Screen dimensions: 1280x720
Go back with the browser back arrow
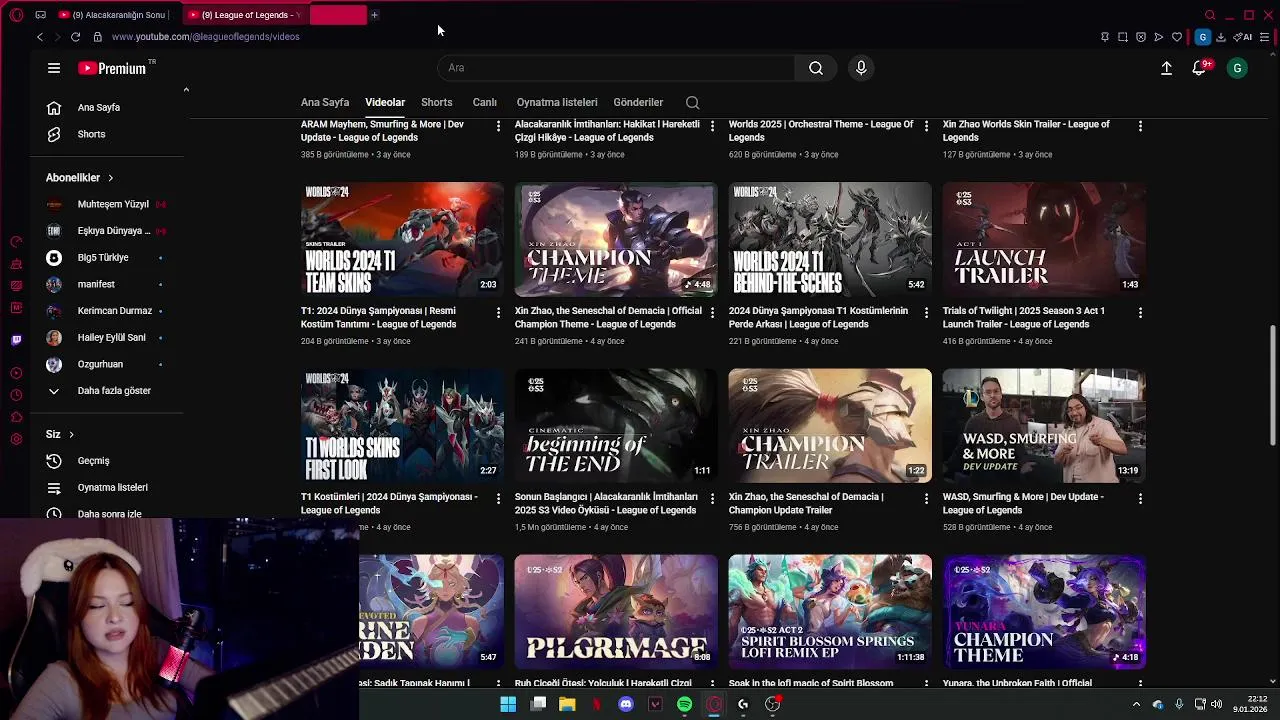40,37
